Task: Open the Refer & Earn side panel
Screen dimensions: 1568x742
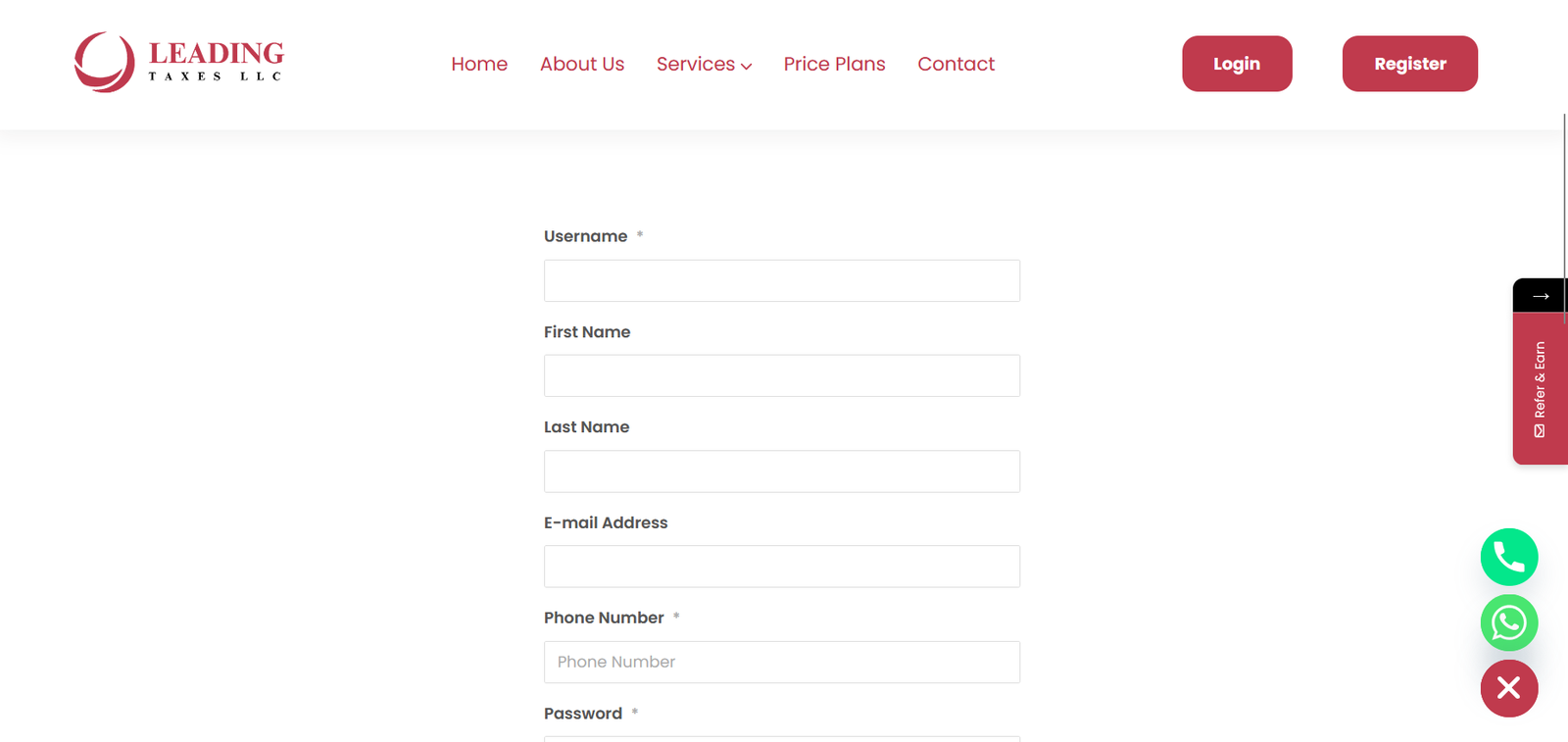Action: (1540, 389)
